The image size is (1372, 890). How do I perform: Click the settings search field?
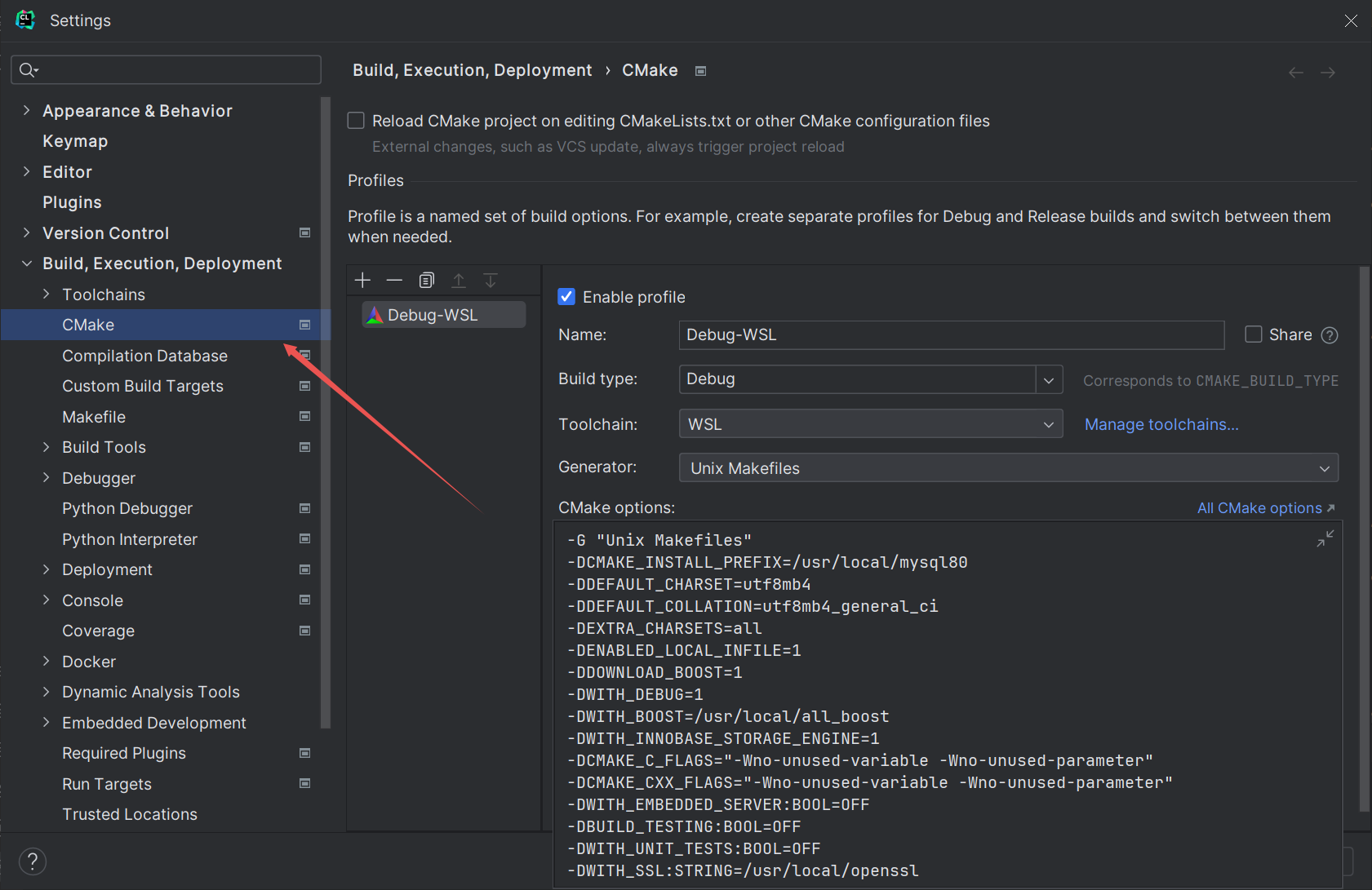pyautogui.click(x=166, y=70)
